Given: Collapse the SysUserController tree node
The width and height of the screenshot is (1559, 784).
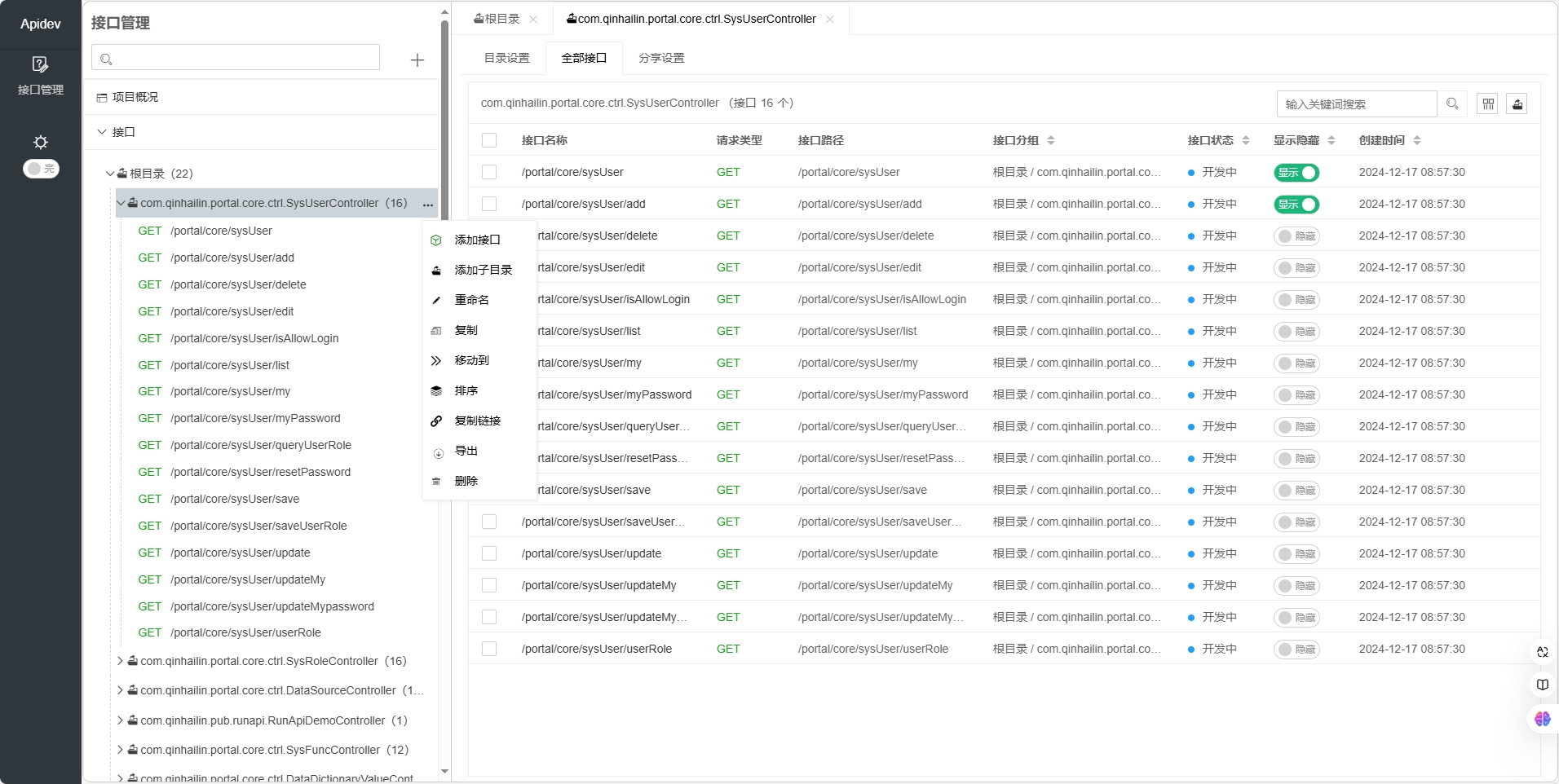Looking at the screenshot, I should coord(120,203).
